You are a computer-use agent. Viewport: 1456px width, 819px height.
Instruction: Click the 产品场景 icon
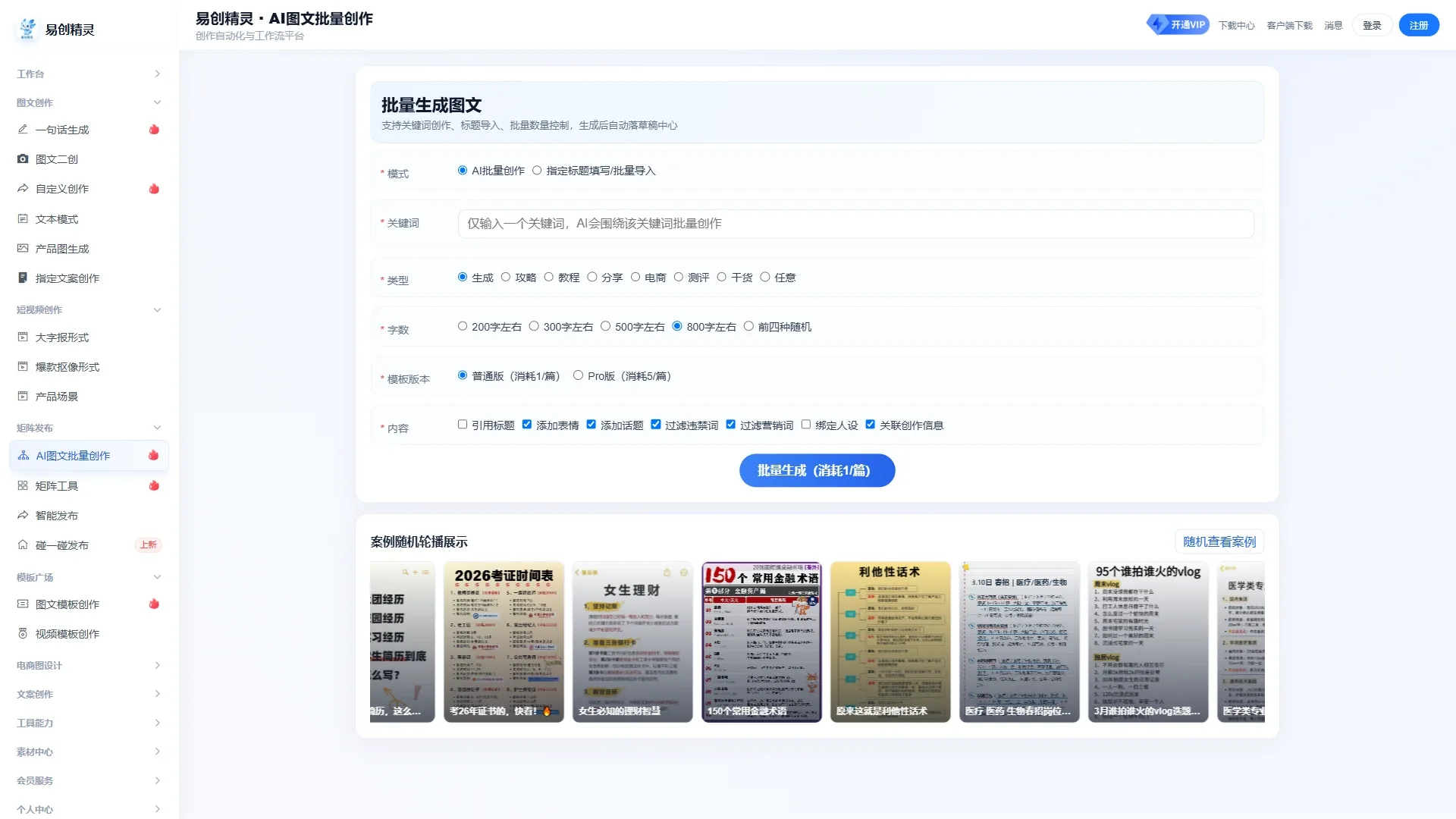23,397
